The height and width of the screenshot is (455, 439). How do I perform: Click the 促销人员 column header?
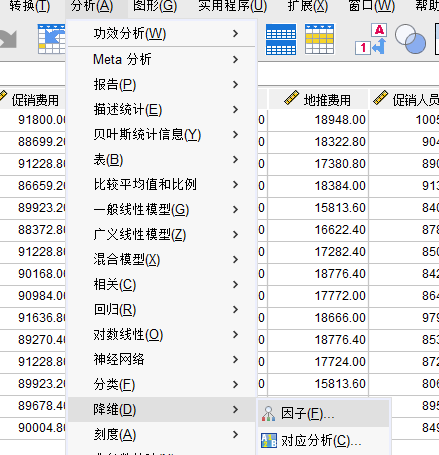click(404, 99)
